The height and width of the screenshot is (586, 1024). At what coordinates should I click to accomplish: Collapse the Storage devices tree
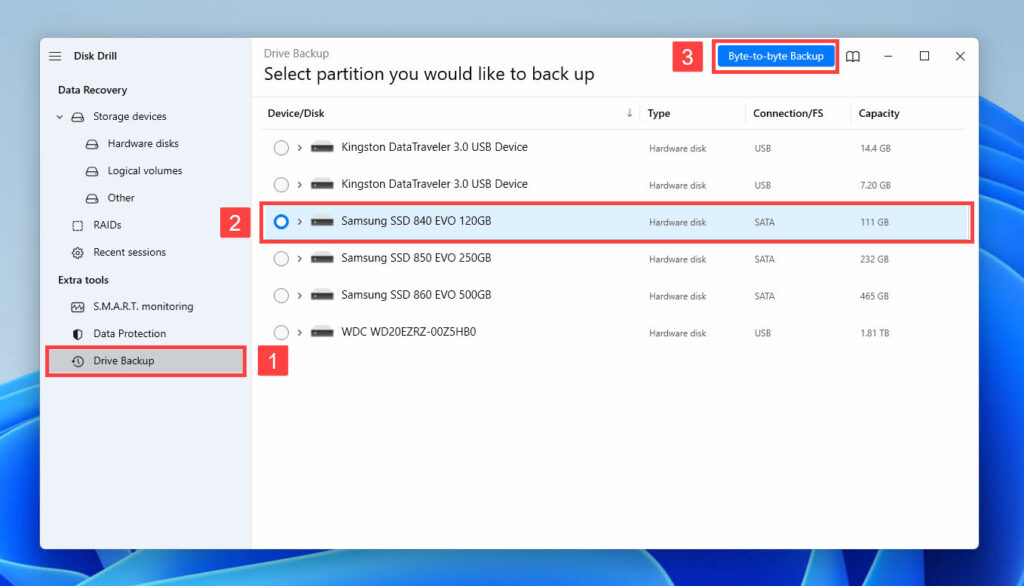coord(59,116)
